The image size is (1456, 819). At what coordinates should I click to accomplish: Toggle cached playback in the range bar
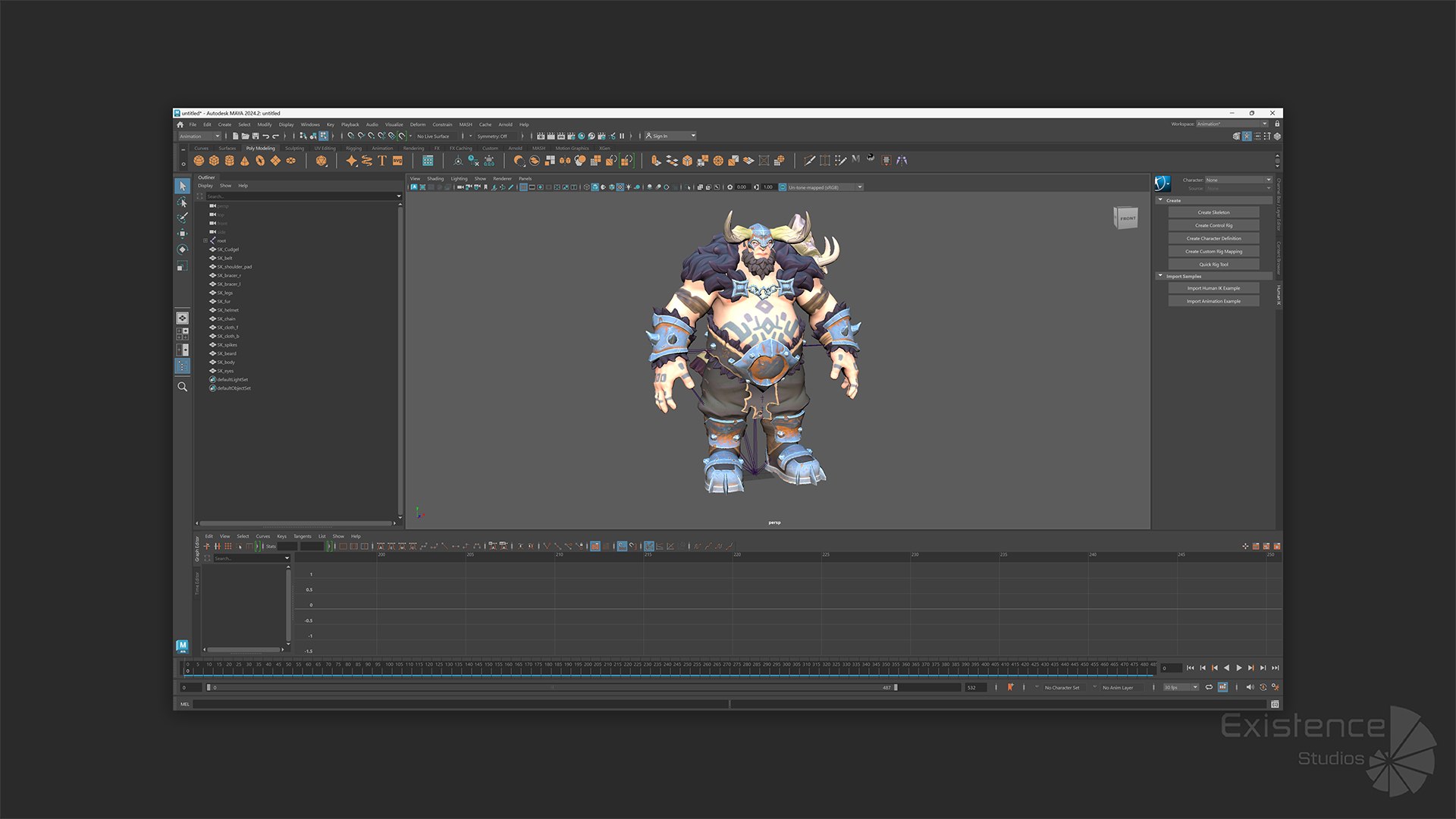coord(1222,688)
